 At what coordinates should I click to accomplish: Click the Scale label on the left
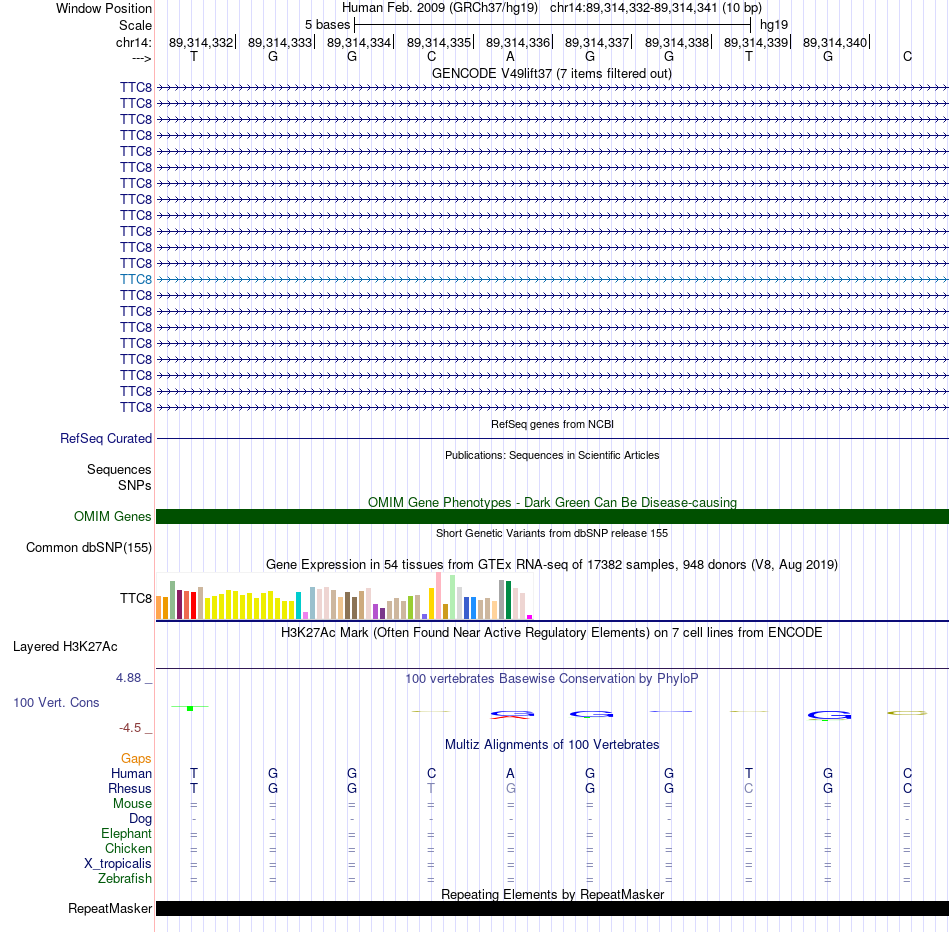pos(135,25)
